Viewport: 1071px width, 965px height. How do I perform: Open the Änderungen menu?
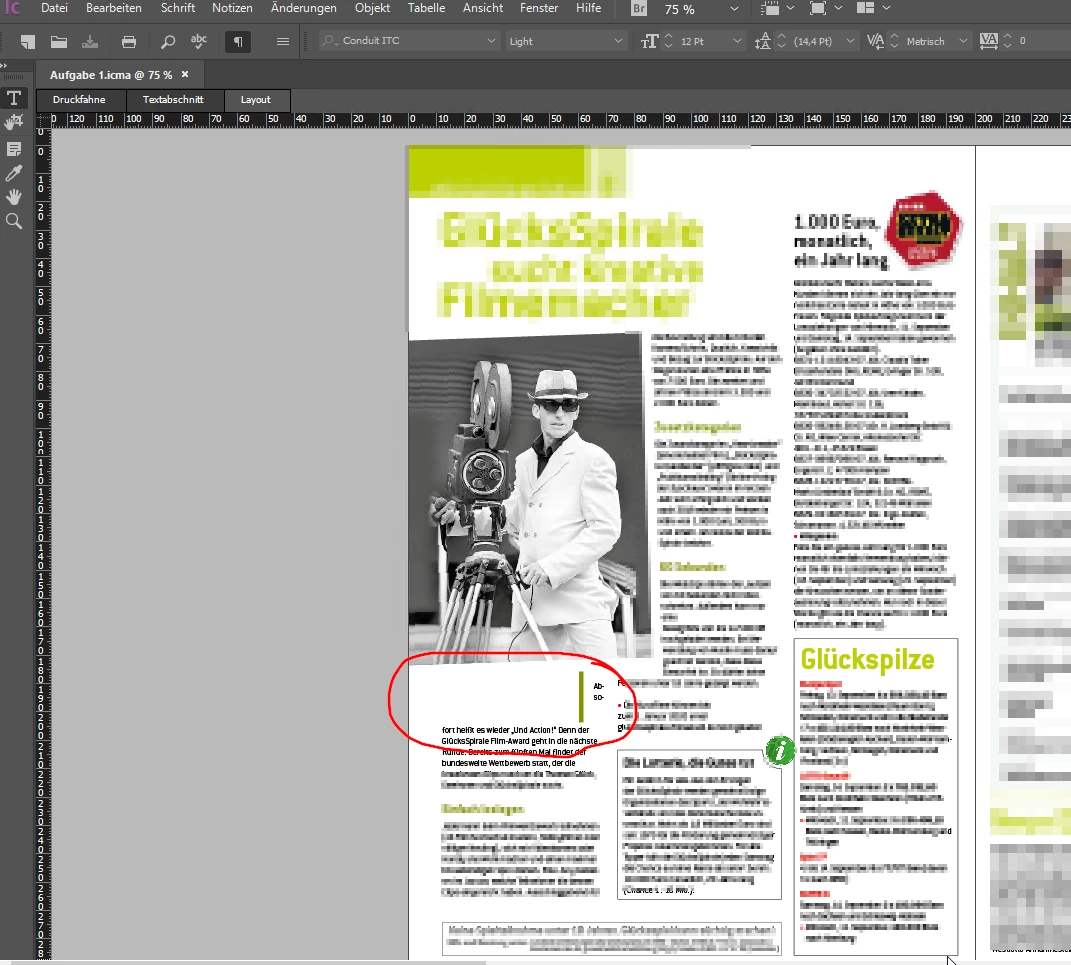point(304,8)
